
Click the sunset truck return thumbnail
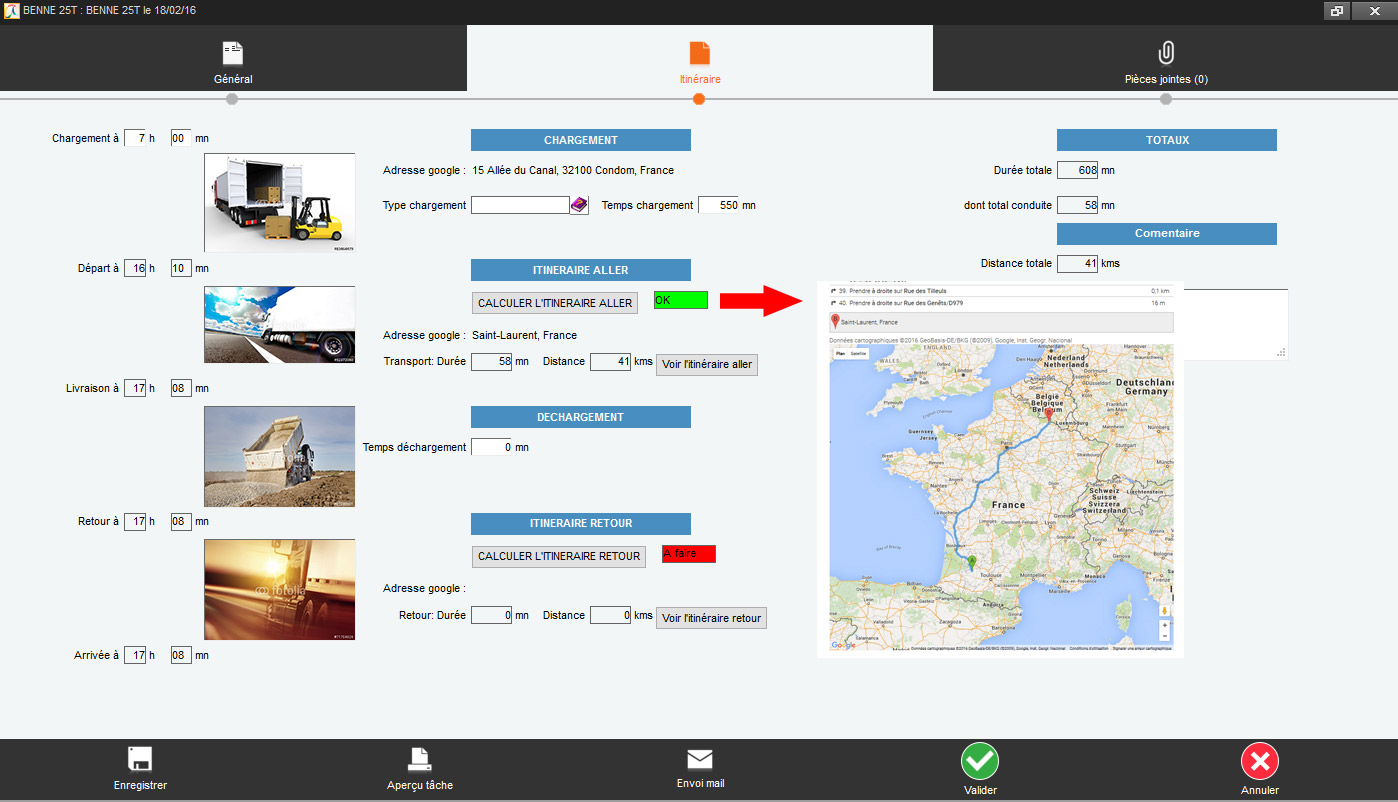pyautogui.click(x=280, y=589)
